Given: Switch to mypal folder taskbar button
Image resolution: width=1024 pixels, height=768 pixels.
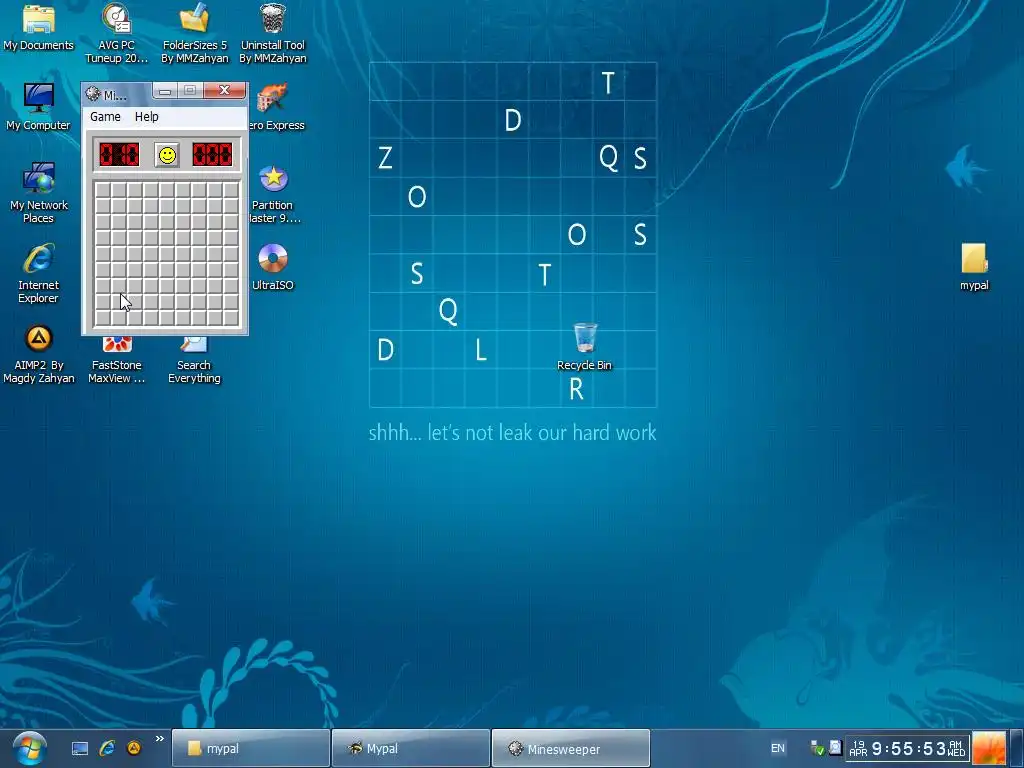Looking at the screenshot, I should (x=251, y=748).
